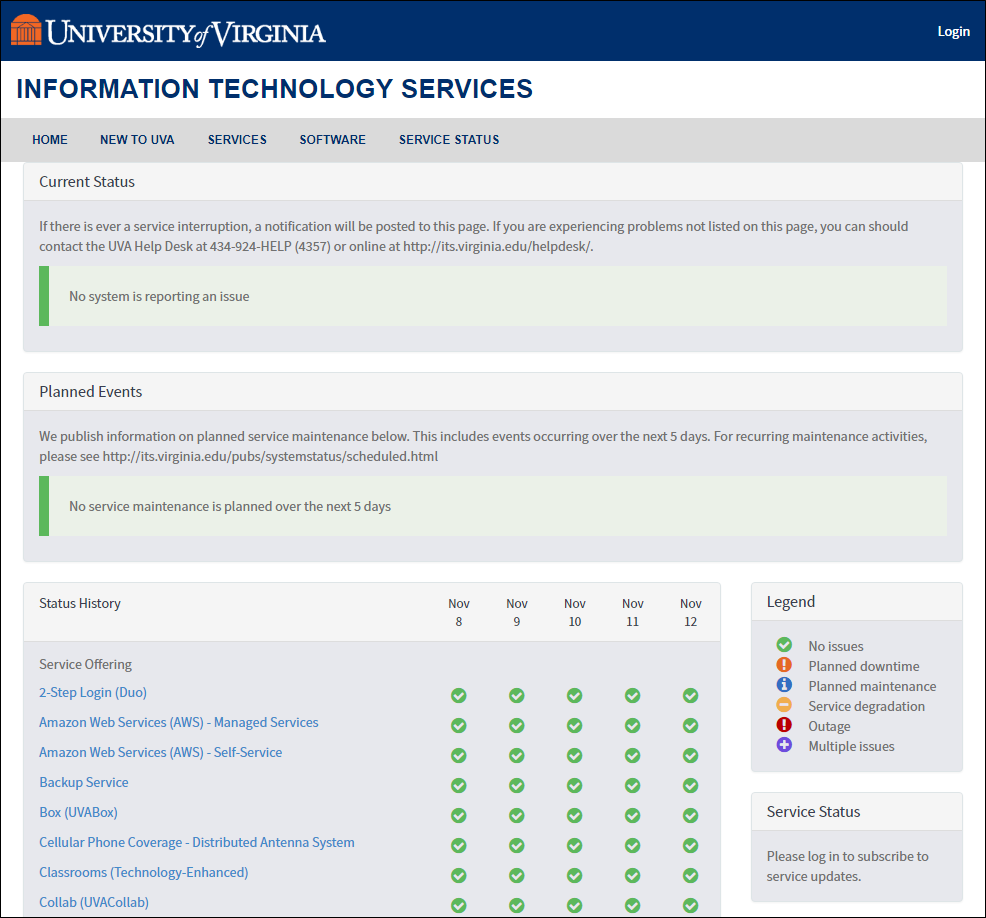Screen dimensions: 986x918
Task: Open the Service Status menu item
Action: (x=449, y=140)
